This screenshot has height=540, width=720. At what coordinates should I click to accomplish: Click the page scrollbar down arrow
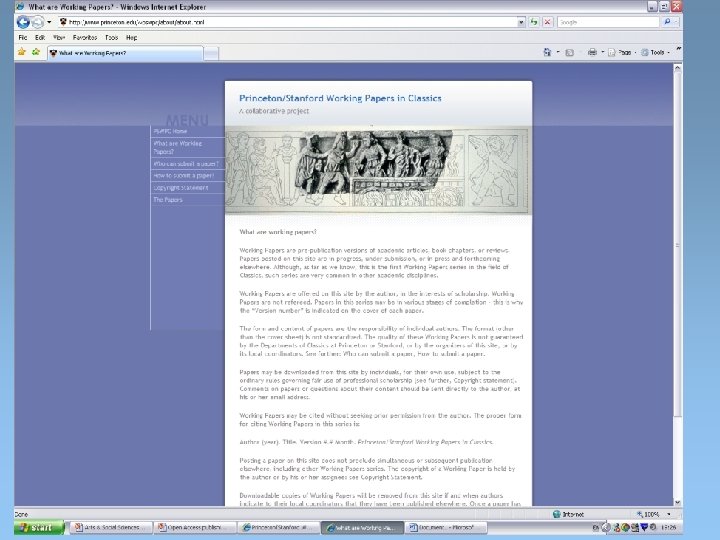(677, 502)
